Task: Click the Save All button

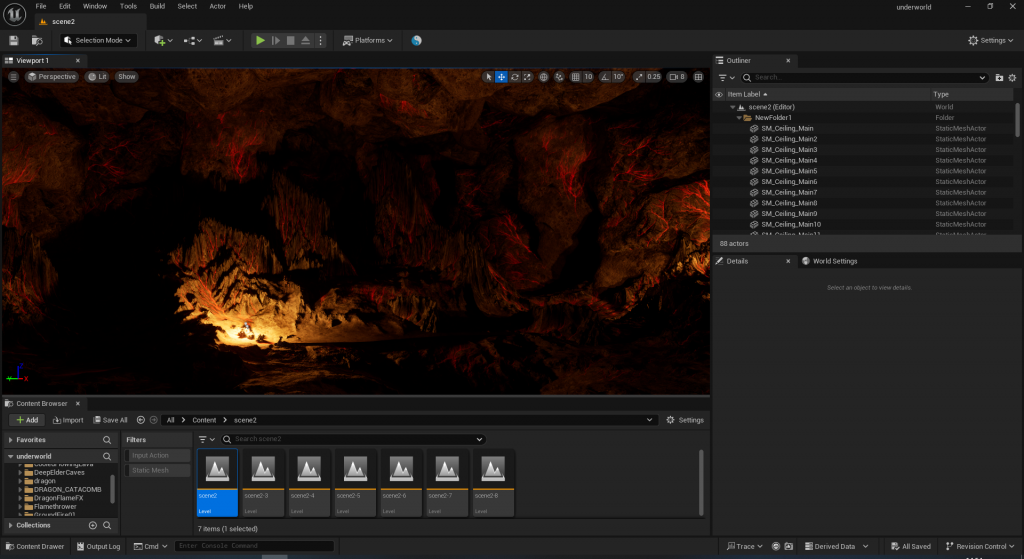Action: click(110, 420)
